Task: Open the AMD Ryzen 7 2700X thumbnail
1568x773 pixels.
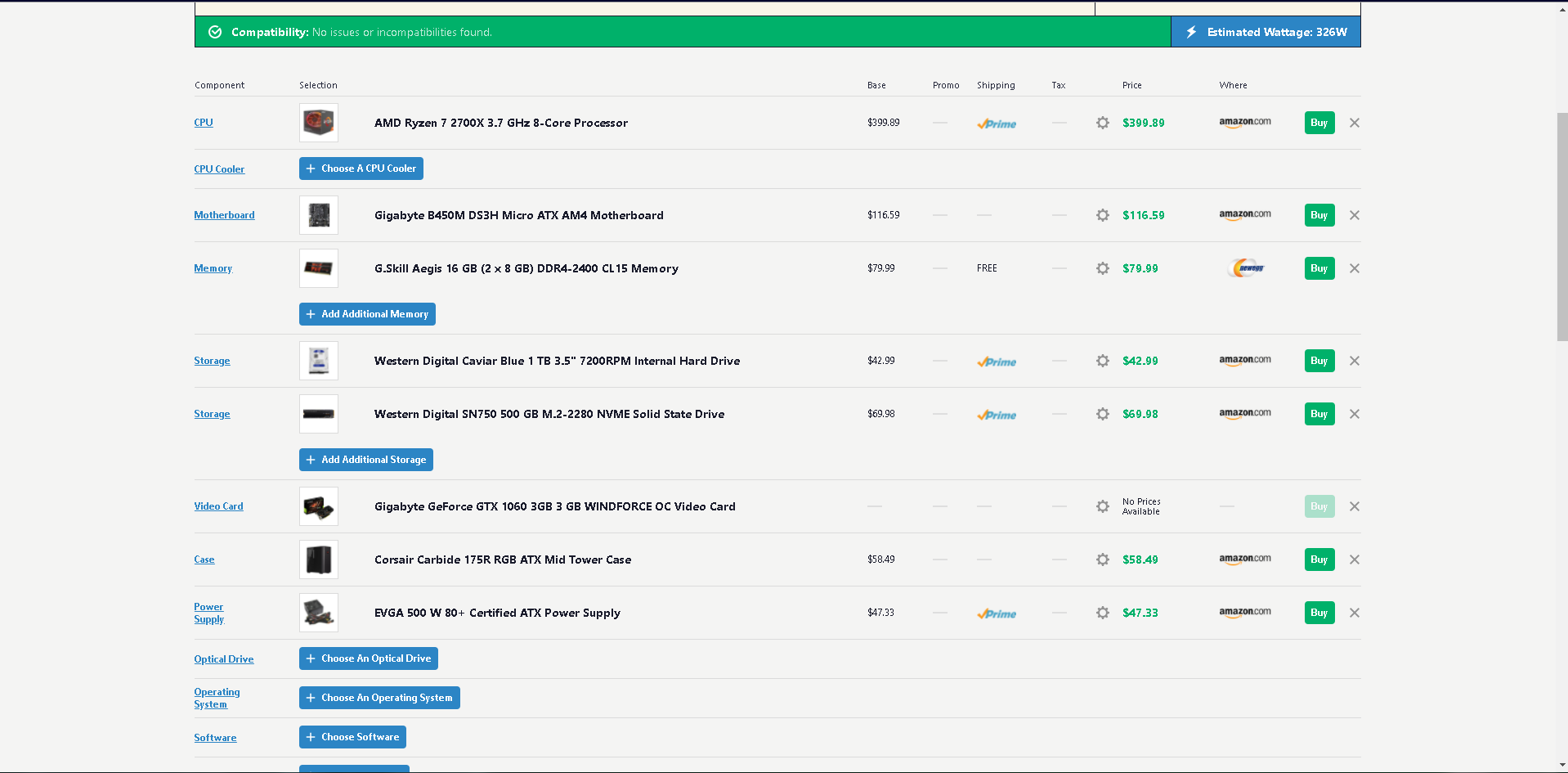Action: (x=319, y=123)
